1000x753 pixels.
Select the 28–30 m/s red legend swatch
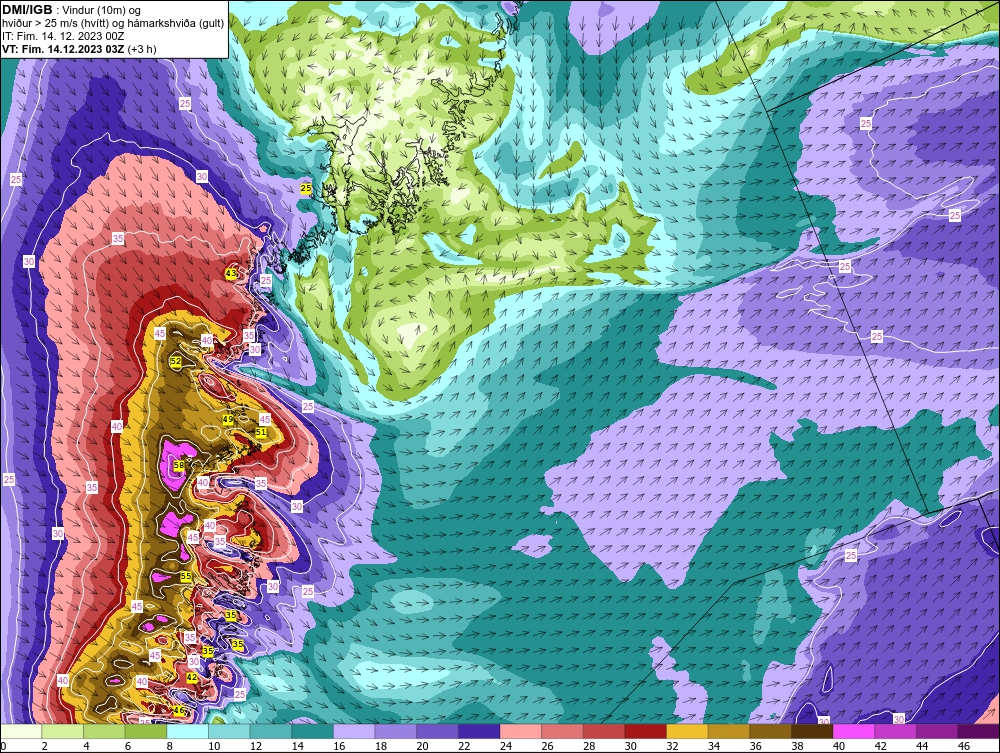[x=604, y=731]
